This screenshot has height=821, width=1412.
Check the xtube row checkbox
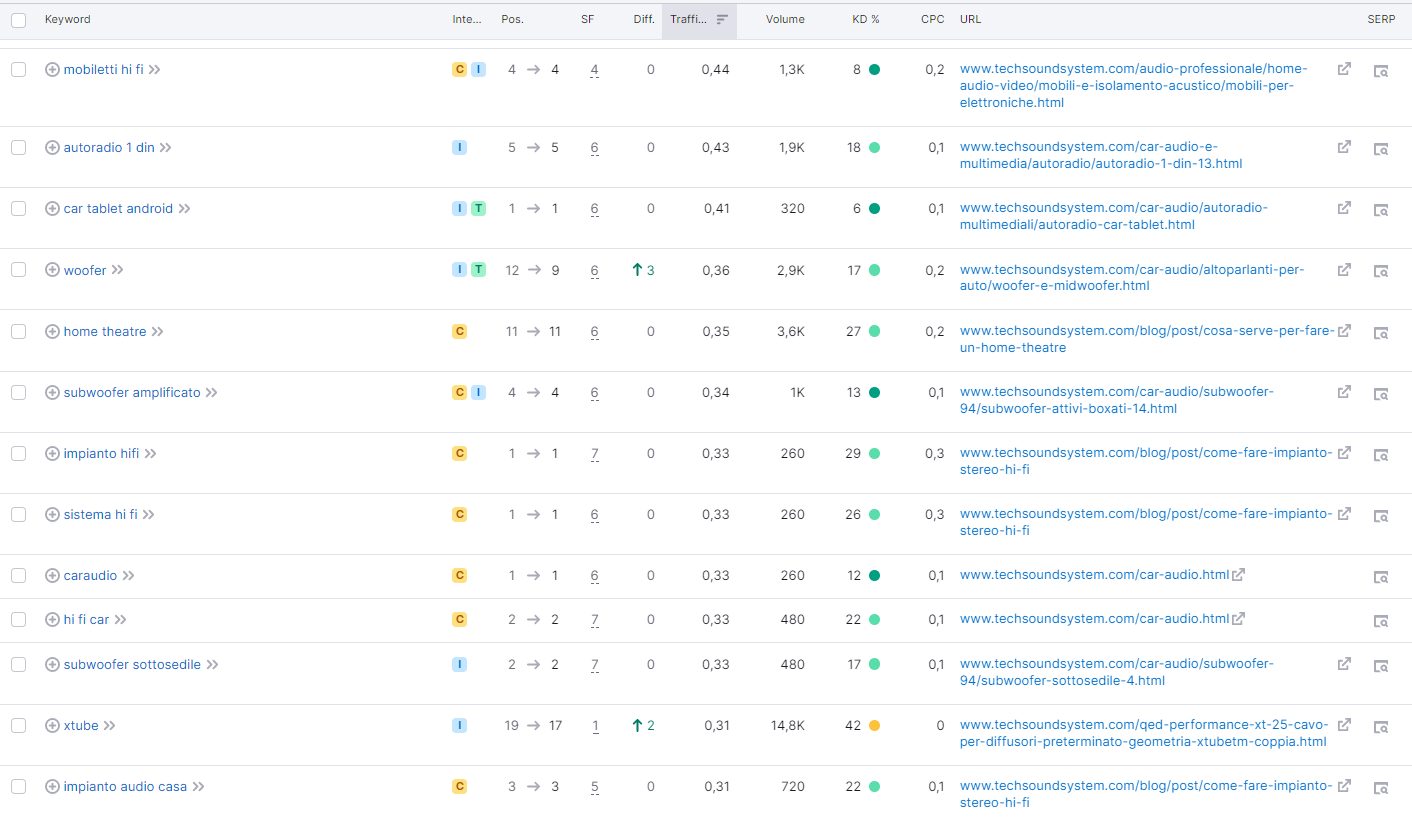18,725
